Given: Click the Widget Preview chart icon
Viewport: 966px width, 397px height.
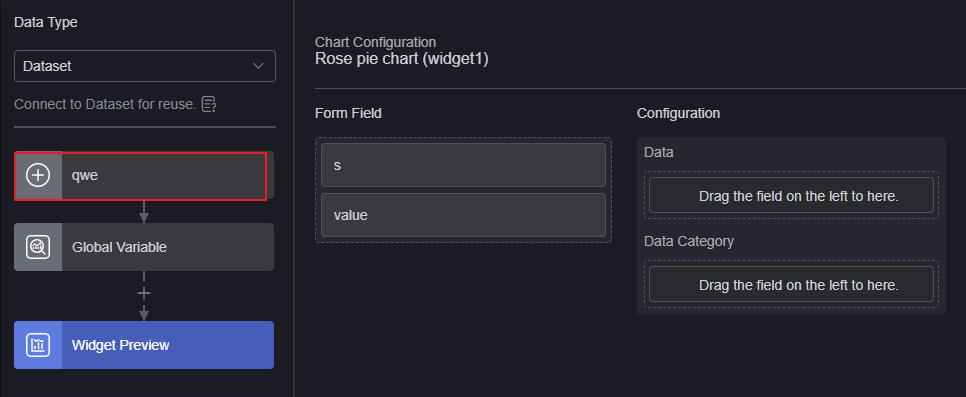Looking at the screenshot, I should tap(38, 345).
